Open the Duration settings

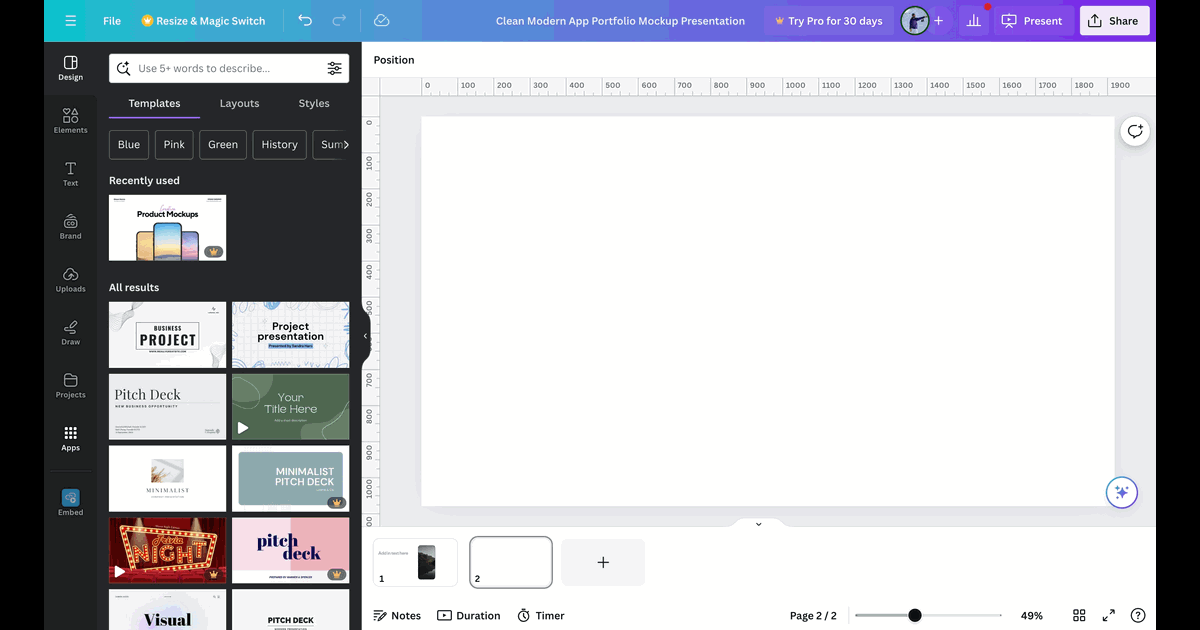469,616
